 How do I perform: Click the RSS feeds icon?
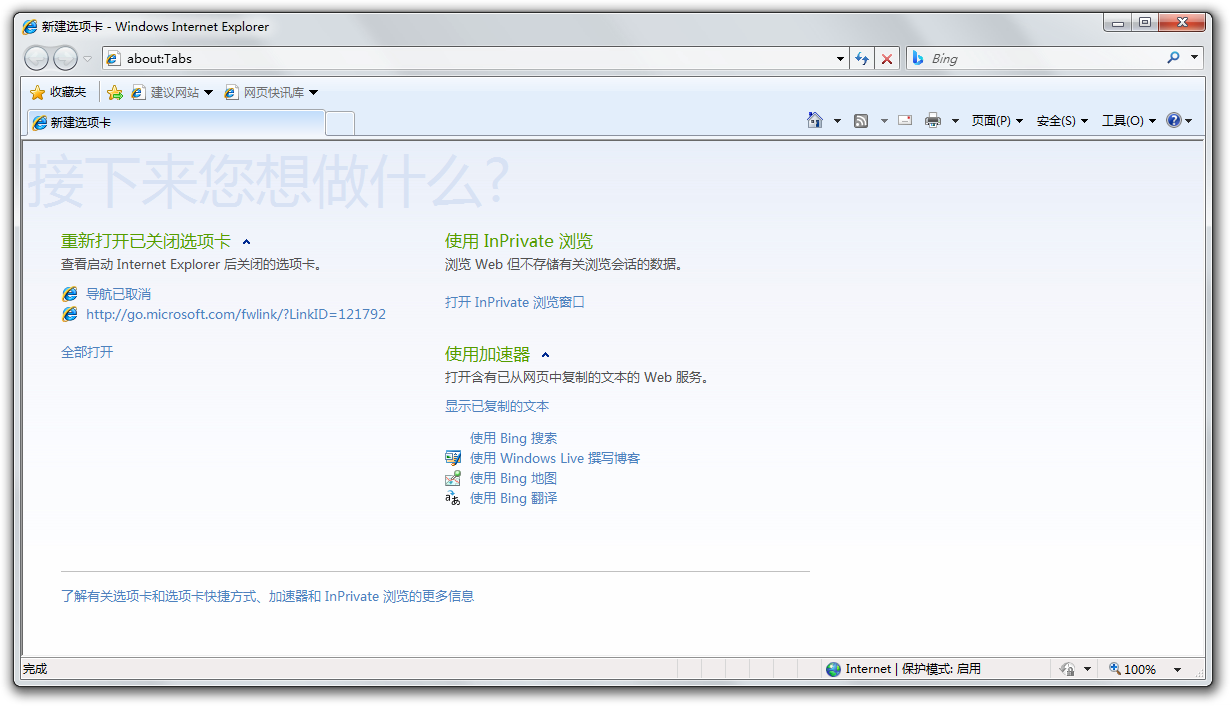click(x=861, y=121)
